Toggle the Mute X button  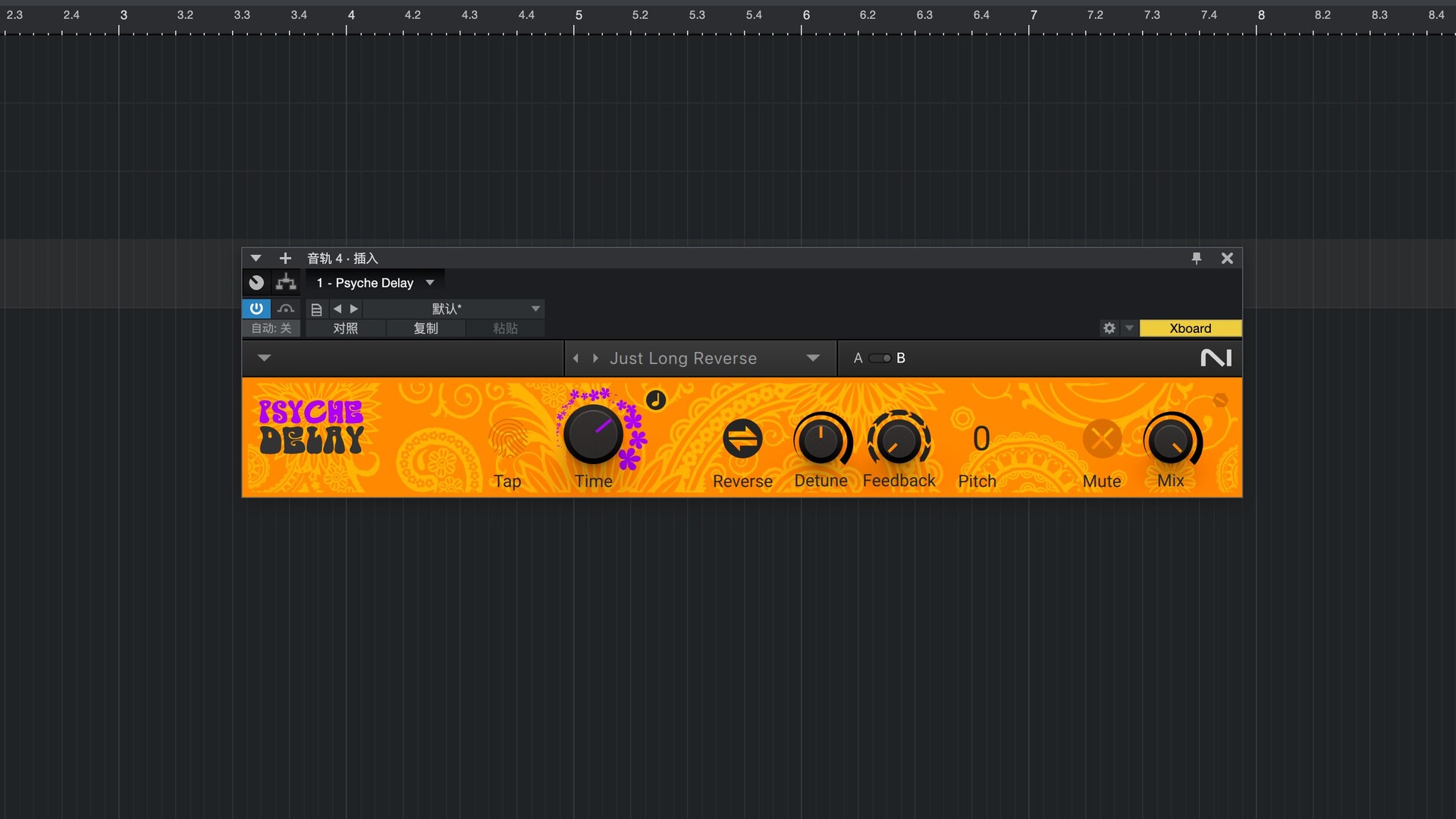1102,438
